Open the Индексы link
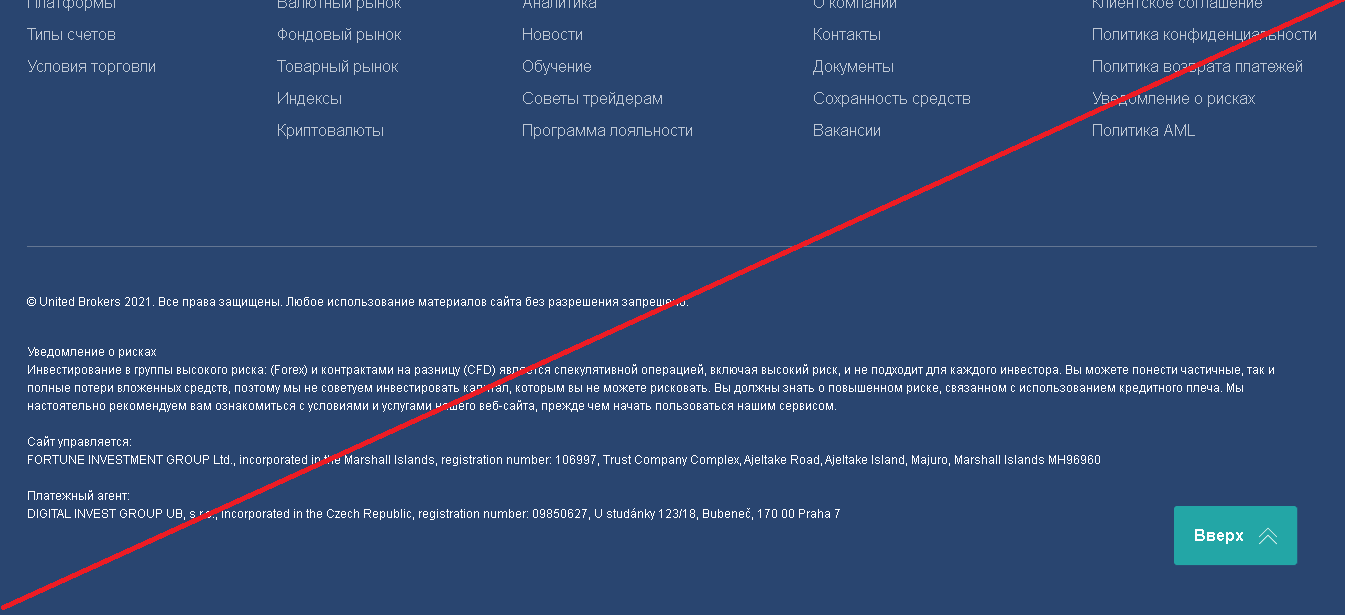The width and height of the screenshot is (1345, 615). 309,99
